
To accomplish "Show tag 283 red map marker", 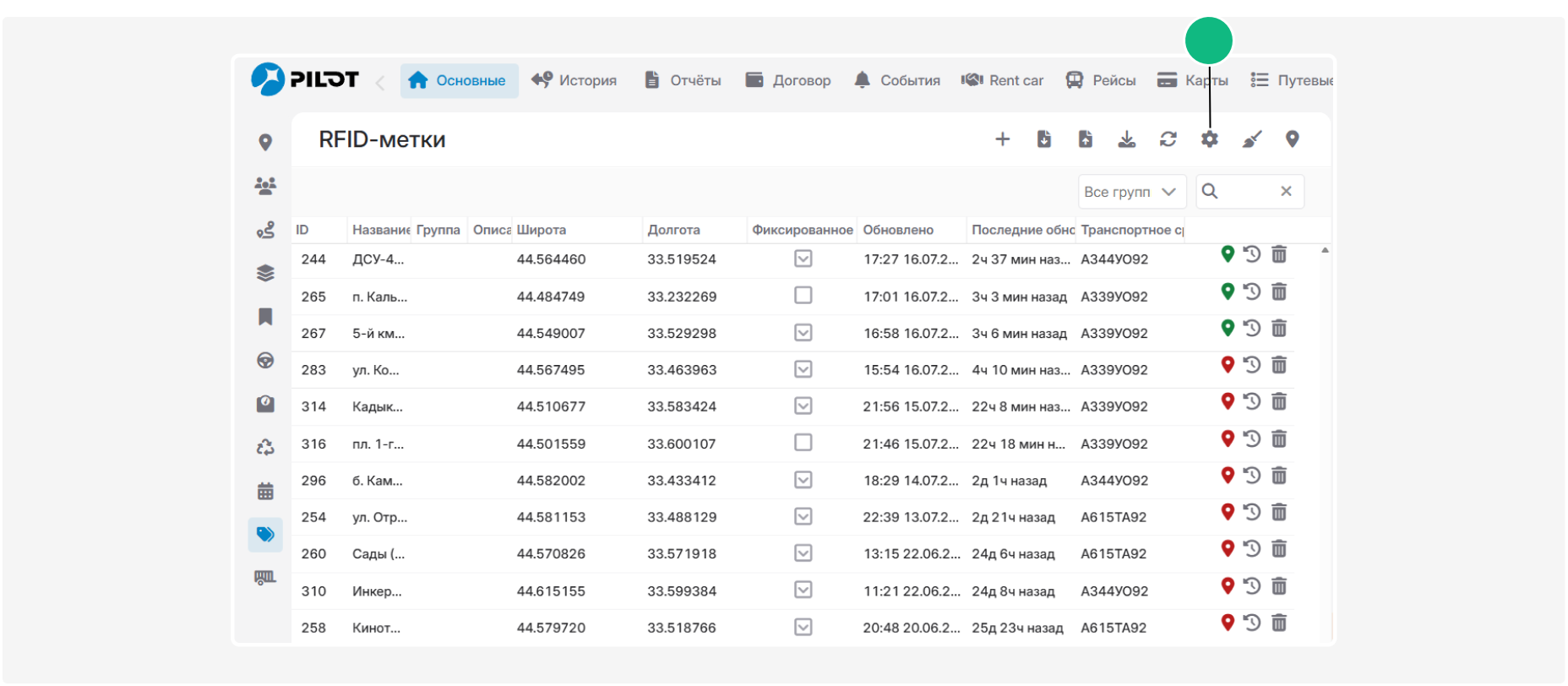I will (x=1228, y=365).
